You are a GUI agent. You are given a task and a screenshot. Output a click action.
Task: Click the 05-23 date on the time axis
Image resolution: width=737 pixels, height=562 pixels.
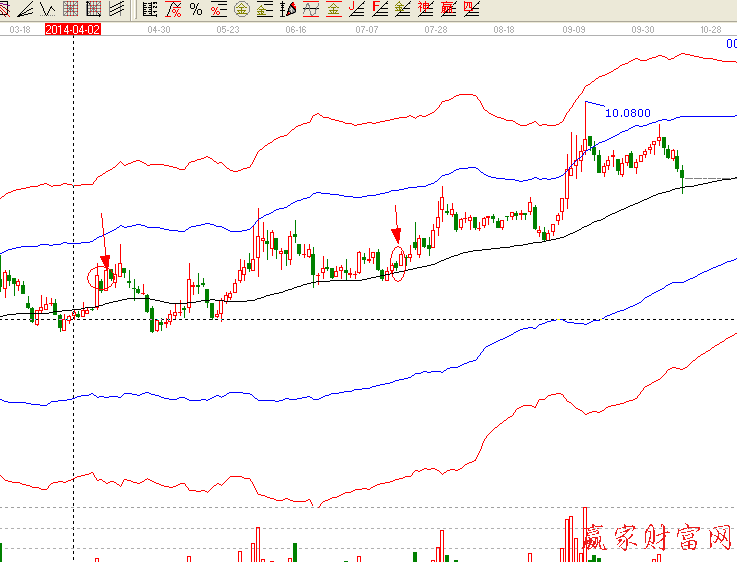coord(227,30)
